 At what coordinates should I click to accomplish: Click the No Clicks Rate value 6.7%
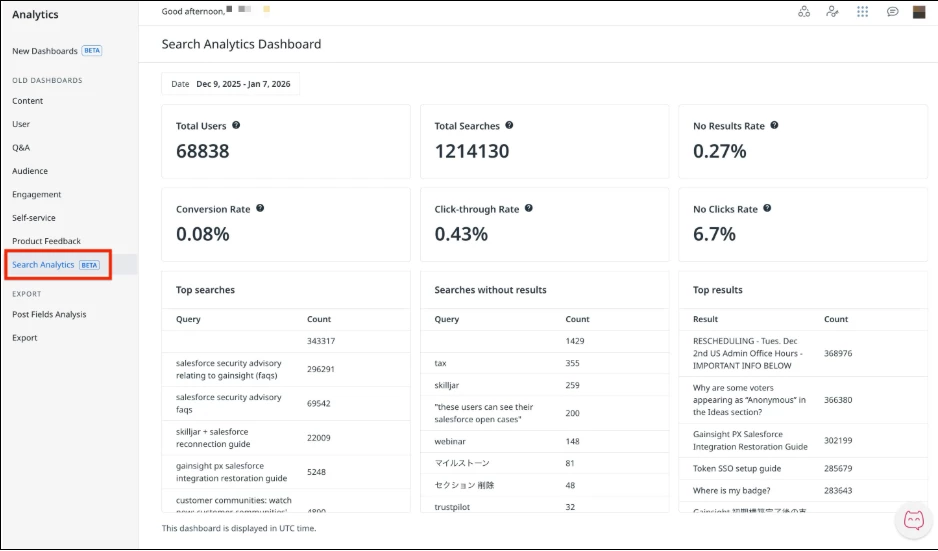pyautogui.click(x=714, y=234)
